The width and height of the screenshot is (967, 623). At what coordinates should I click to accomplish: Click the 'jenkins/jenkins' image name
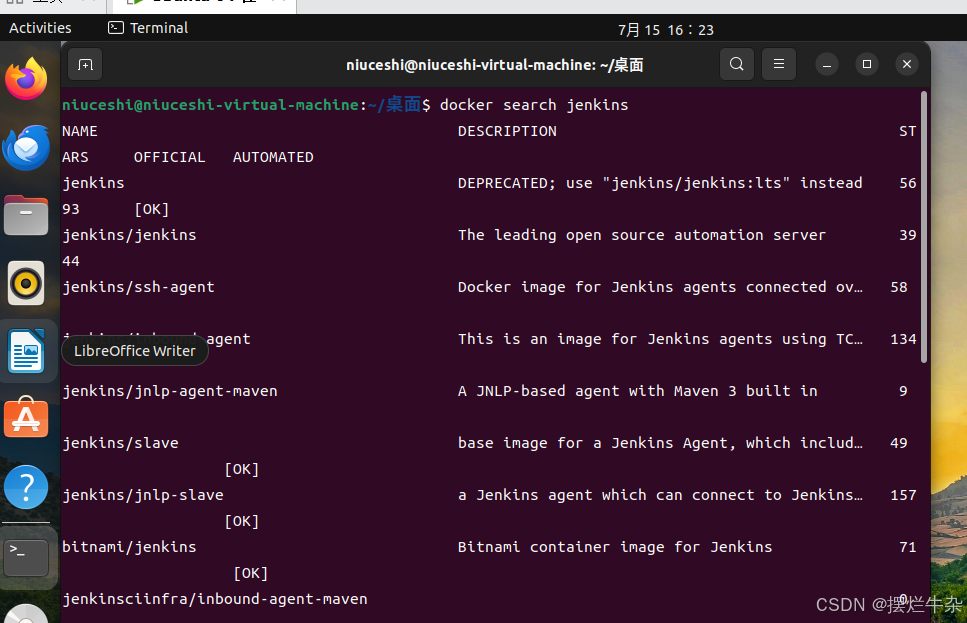[x=130, y=235]
